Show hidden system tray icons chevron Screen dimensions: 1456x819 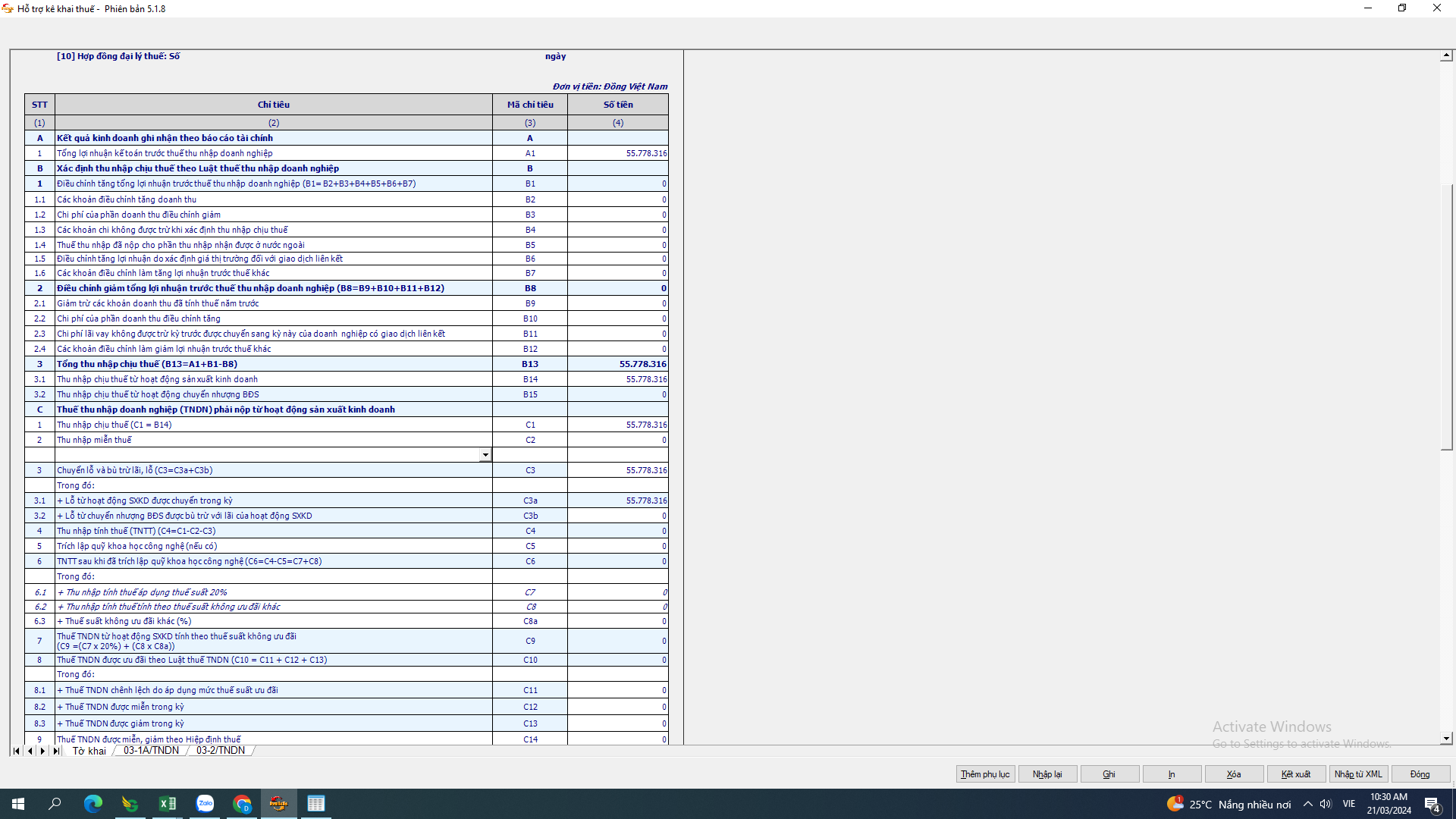1307,804
